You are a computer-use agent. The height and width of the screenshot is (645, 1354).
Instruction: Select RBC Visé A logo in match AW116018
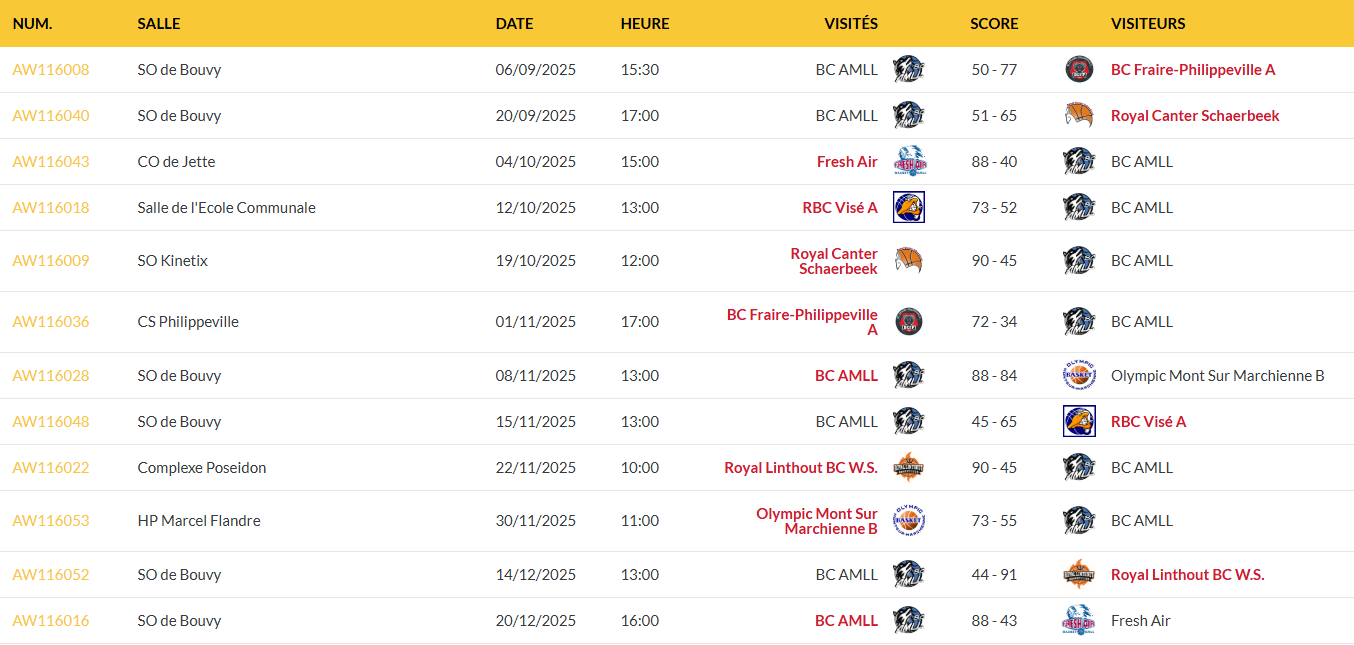(x=909, y=208)
